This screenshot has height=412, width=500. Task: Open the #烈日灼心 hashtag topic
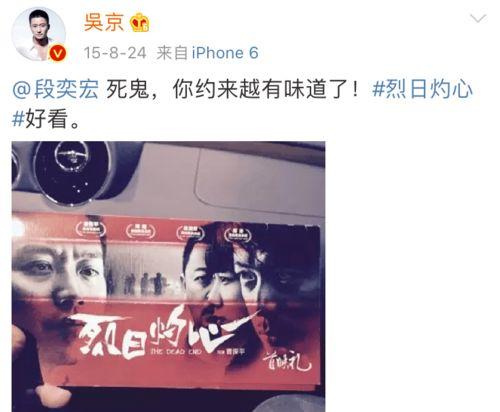[422, 89]
